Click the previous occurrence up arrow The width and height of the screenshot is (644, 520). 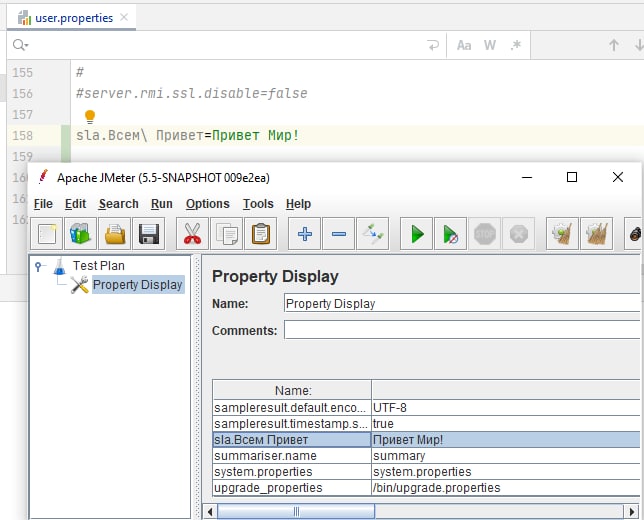pyautogui.click(x=614, y=45)
